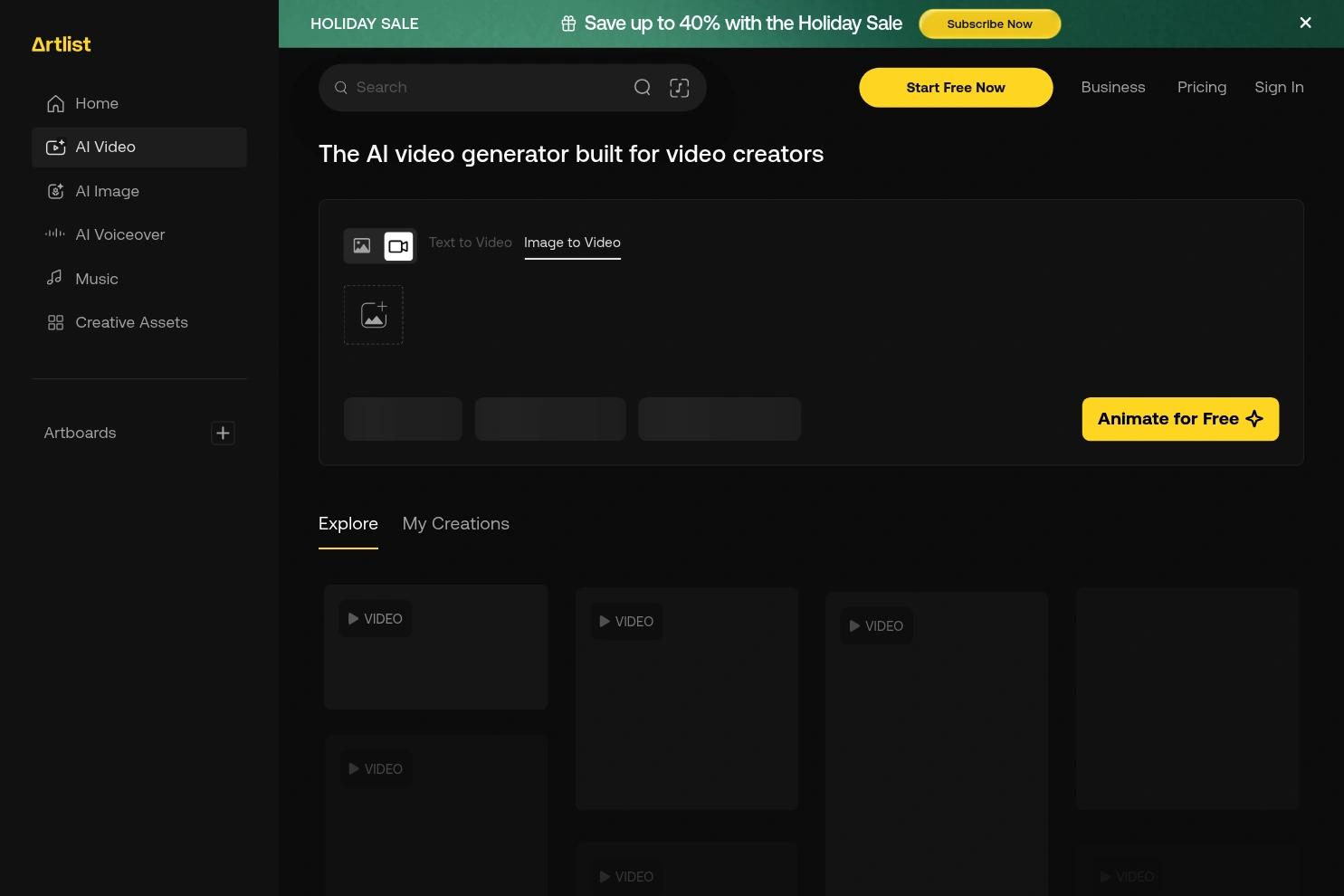Navigate to Music in sidebar

pyautogui.click(x=96, y=279)
